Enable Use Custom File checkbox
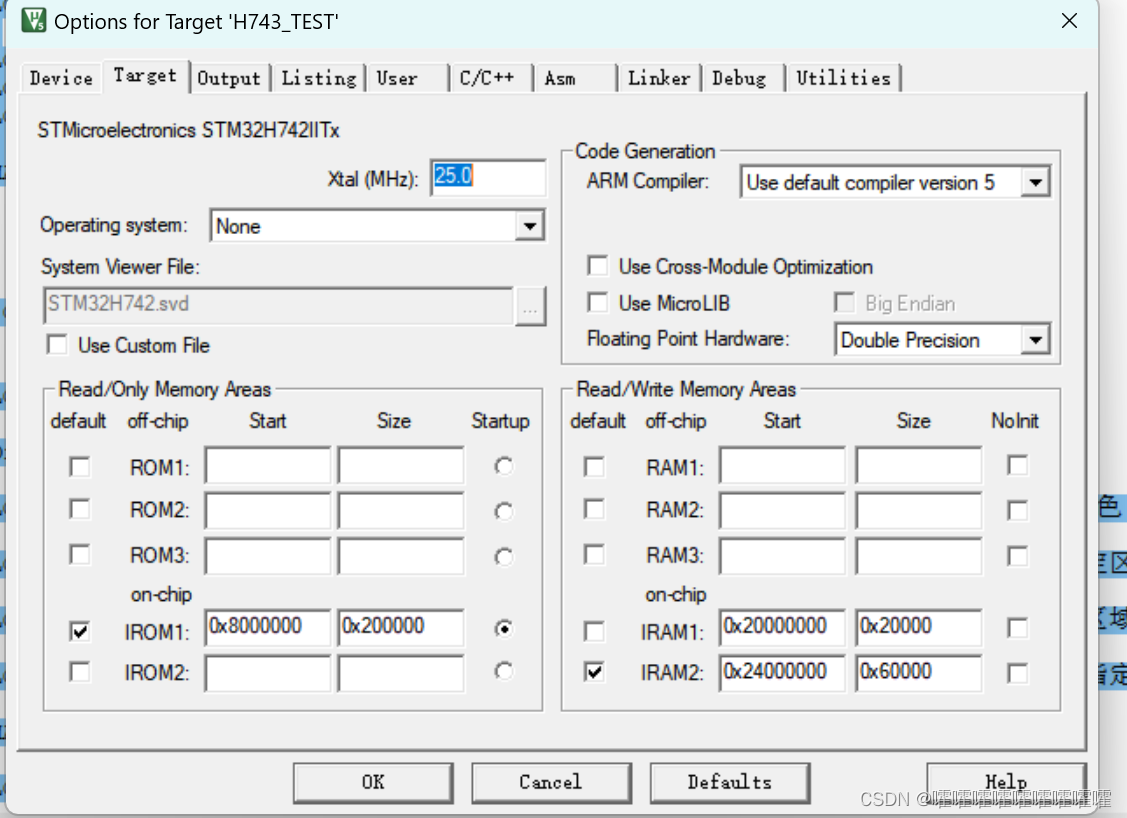This screenshot has width=1127, height=818. click(57, 345)
